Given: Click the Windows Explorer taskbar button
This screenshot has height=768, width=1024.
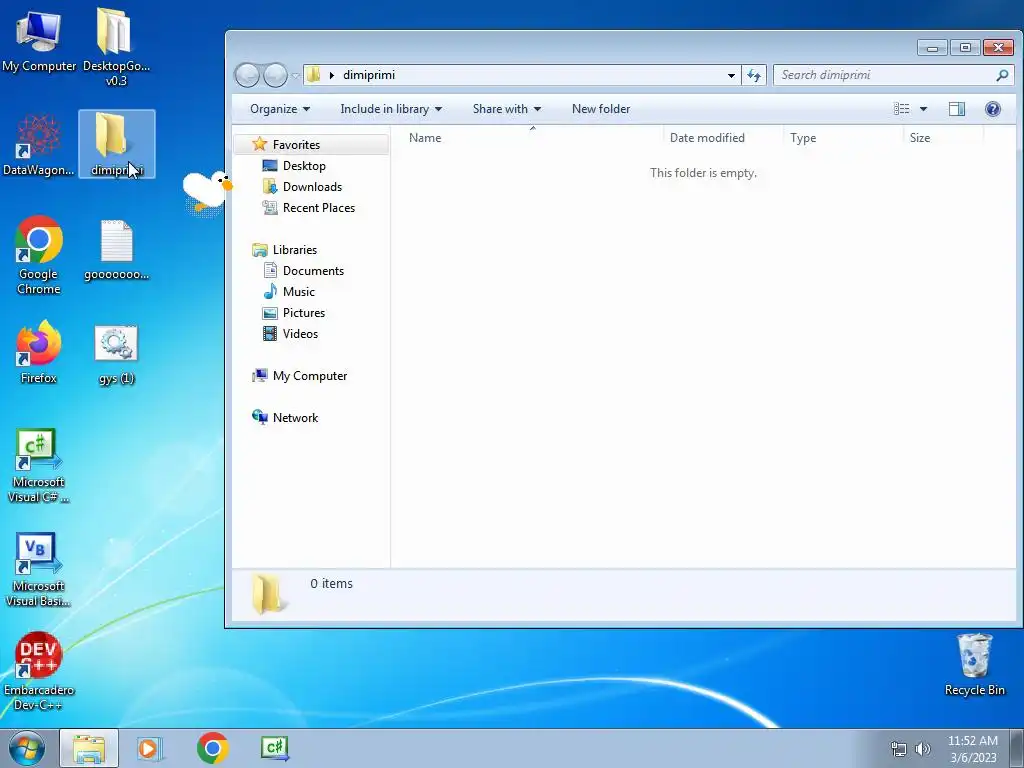Looking at the screenshot, I should (89, 748).
